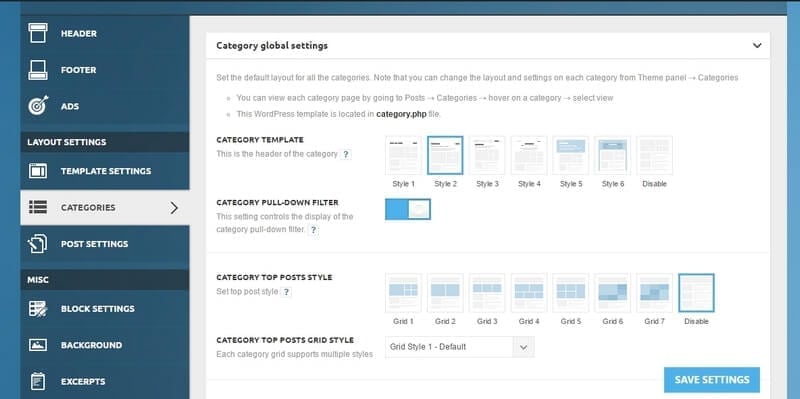Screen dimensions: 800x399
Task: Click the Template Settings icon
Action: pyautogui.click(x=38, y=171)
